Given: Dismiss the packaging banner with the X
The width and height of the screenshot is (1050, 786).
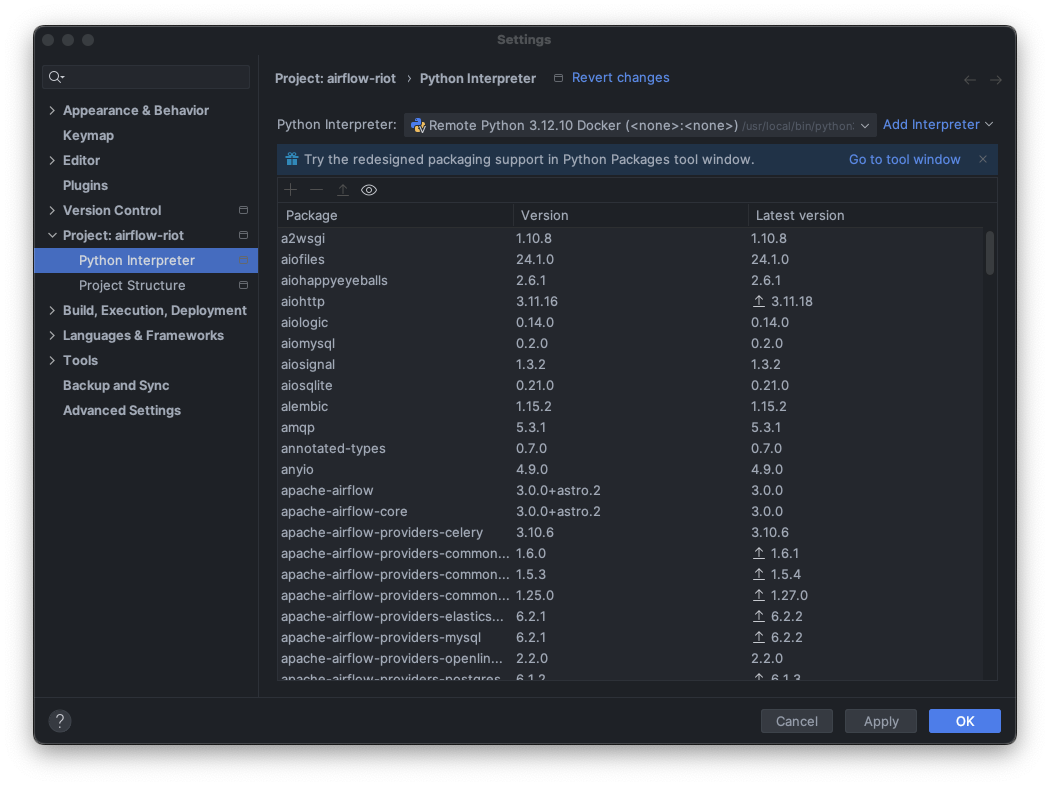Looking at the screenshot, I should [x=982, y=159].
